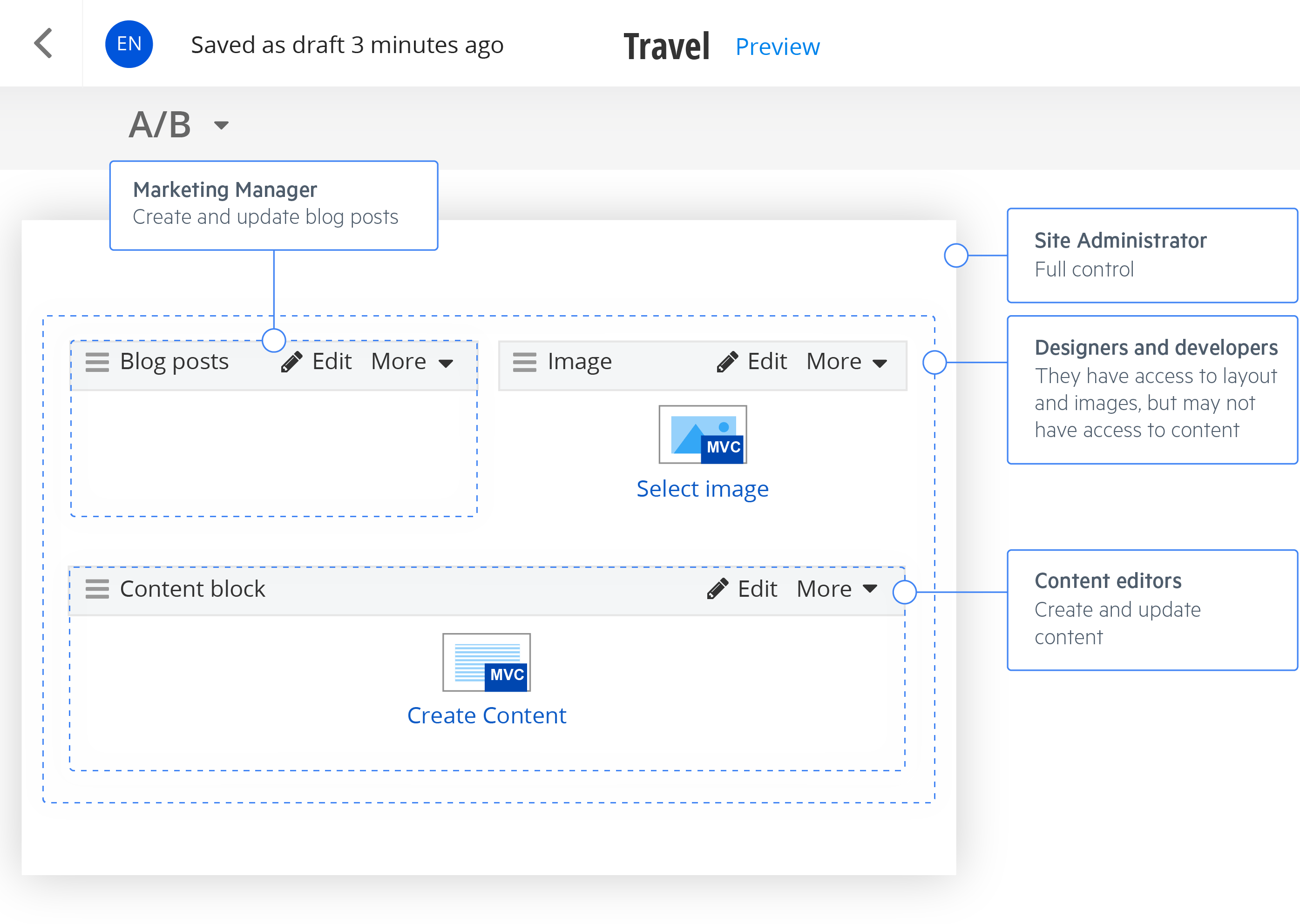
Task: Click the Content editors connector circle
Action: [x=904, y=592]
